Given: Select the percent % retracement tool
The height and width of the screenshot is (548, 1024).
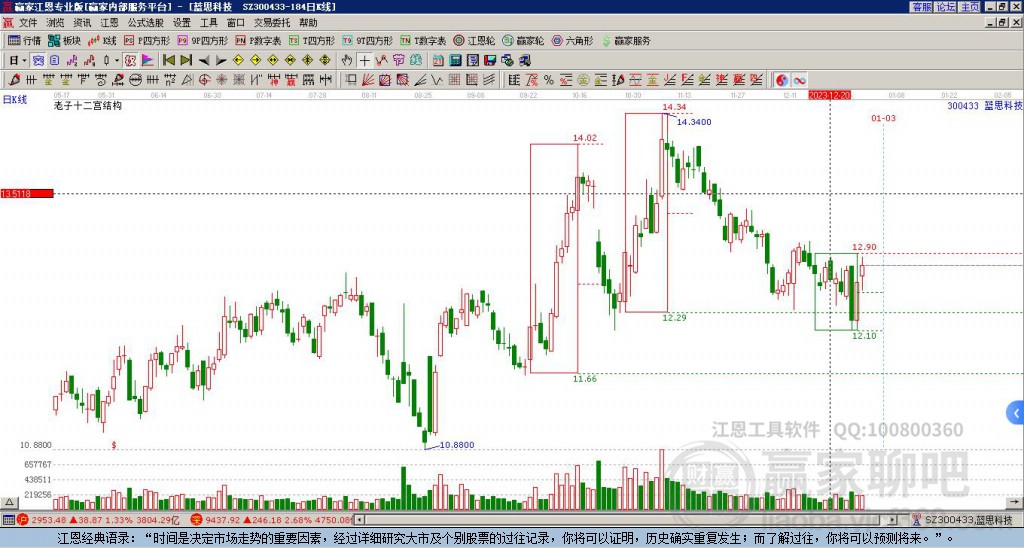Looking at the screenshot, I should (x=549, y=80).
